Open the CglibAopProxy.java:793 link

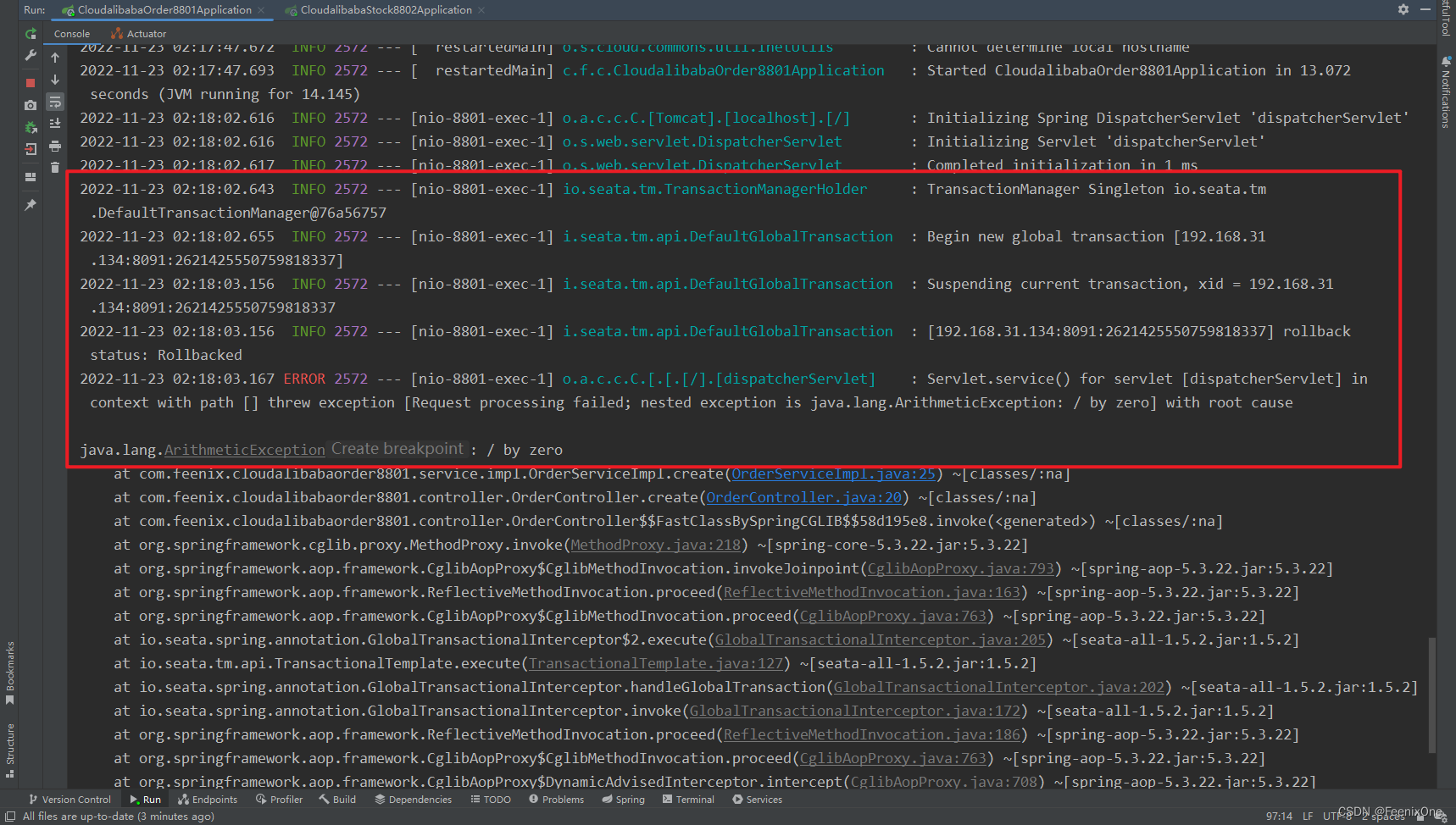pyautogui.click(x=960, y=569)
